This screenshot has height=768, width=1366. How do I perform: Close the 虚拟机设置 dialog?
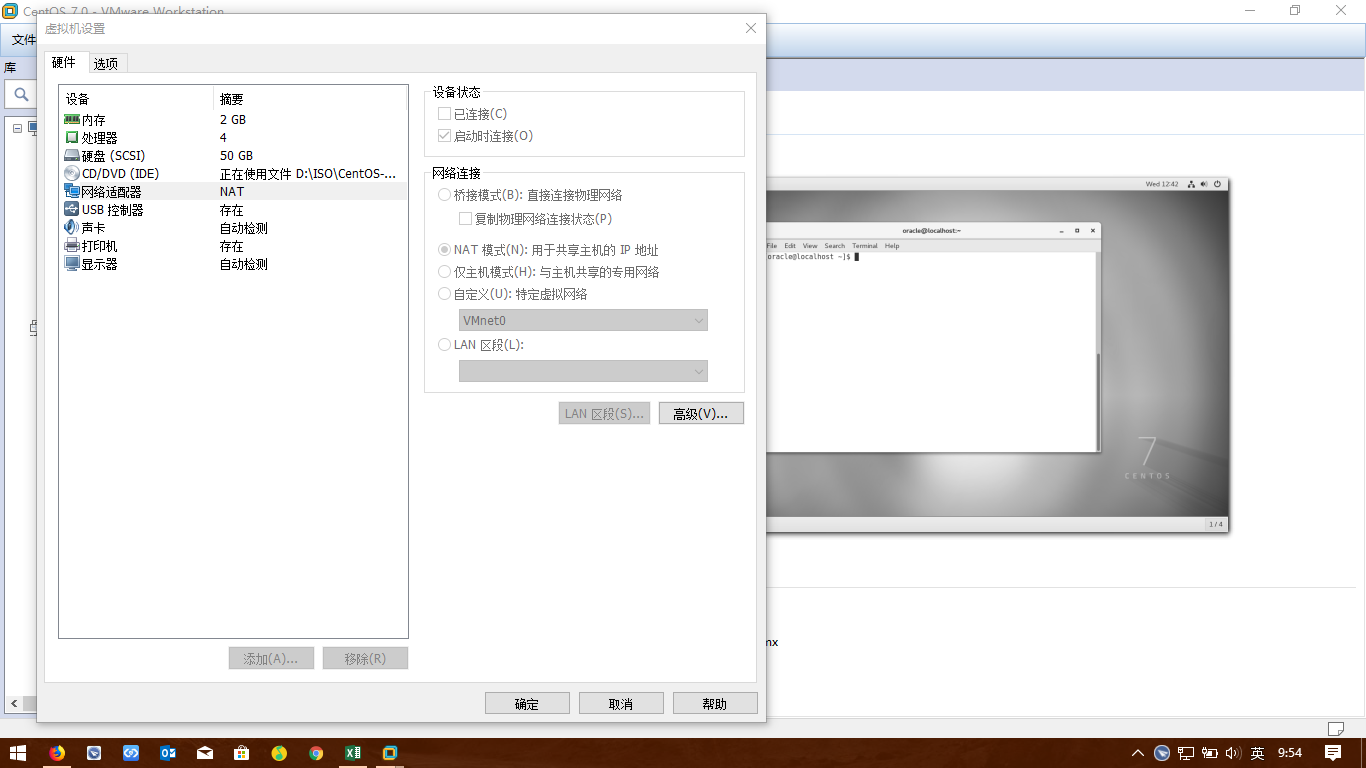pyautogui.click(x=751, y=28)
